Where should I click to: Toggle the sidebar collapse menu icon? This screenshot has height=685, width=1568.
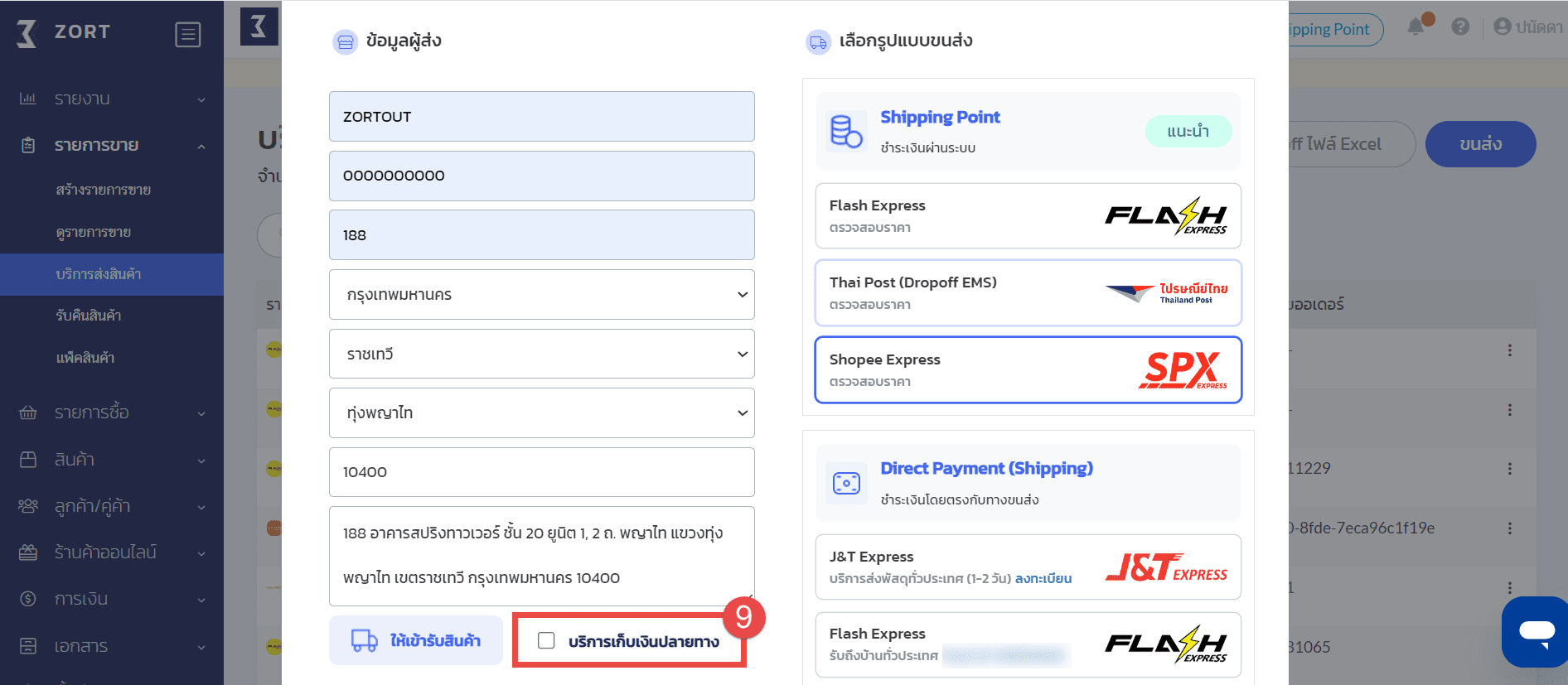[188, 35]
